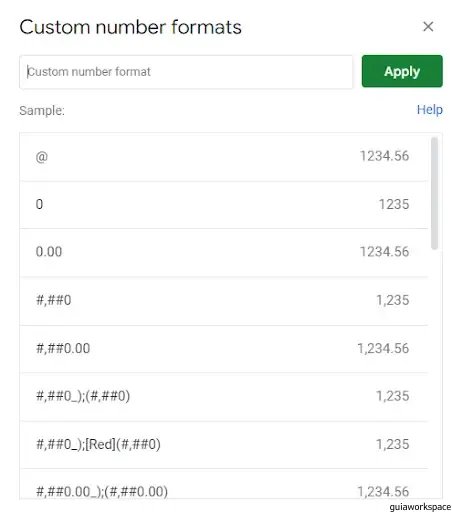452x512 pixels.
Task: Click the 1,235 sample beside the Red format
Action: (x=392, y=444)
